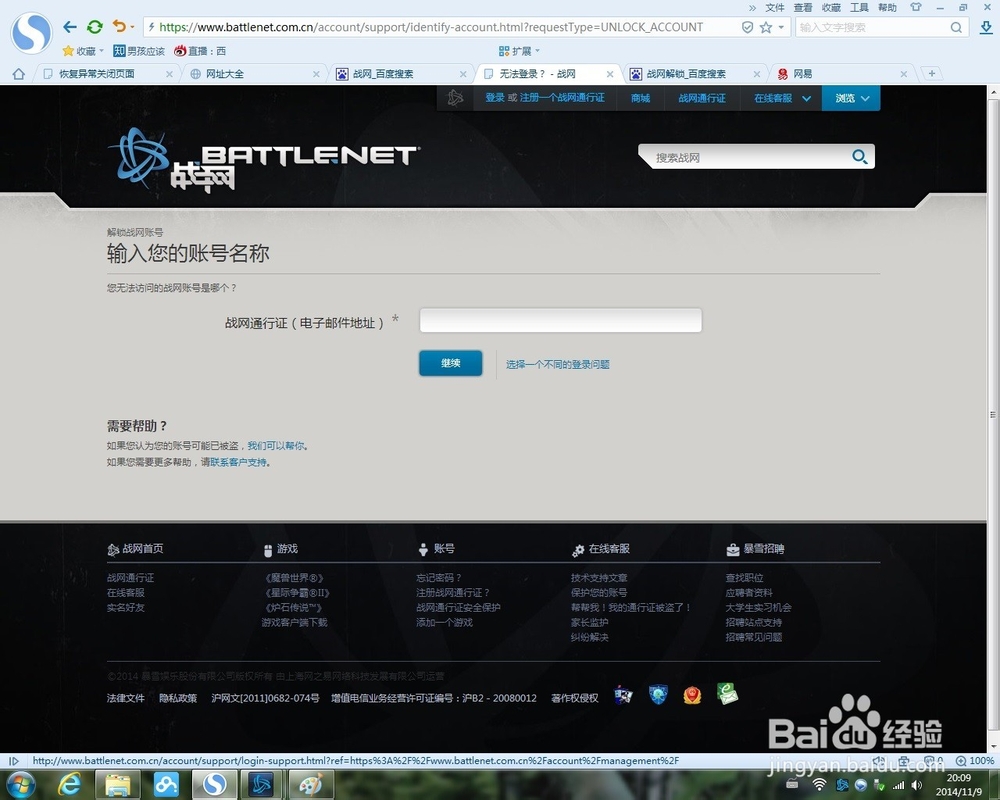Viewport: 1000px width, 800px height.
Task: Click the 登录 link in nav bar
Action: coord(495,98)
